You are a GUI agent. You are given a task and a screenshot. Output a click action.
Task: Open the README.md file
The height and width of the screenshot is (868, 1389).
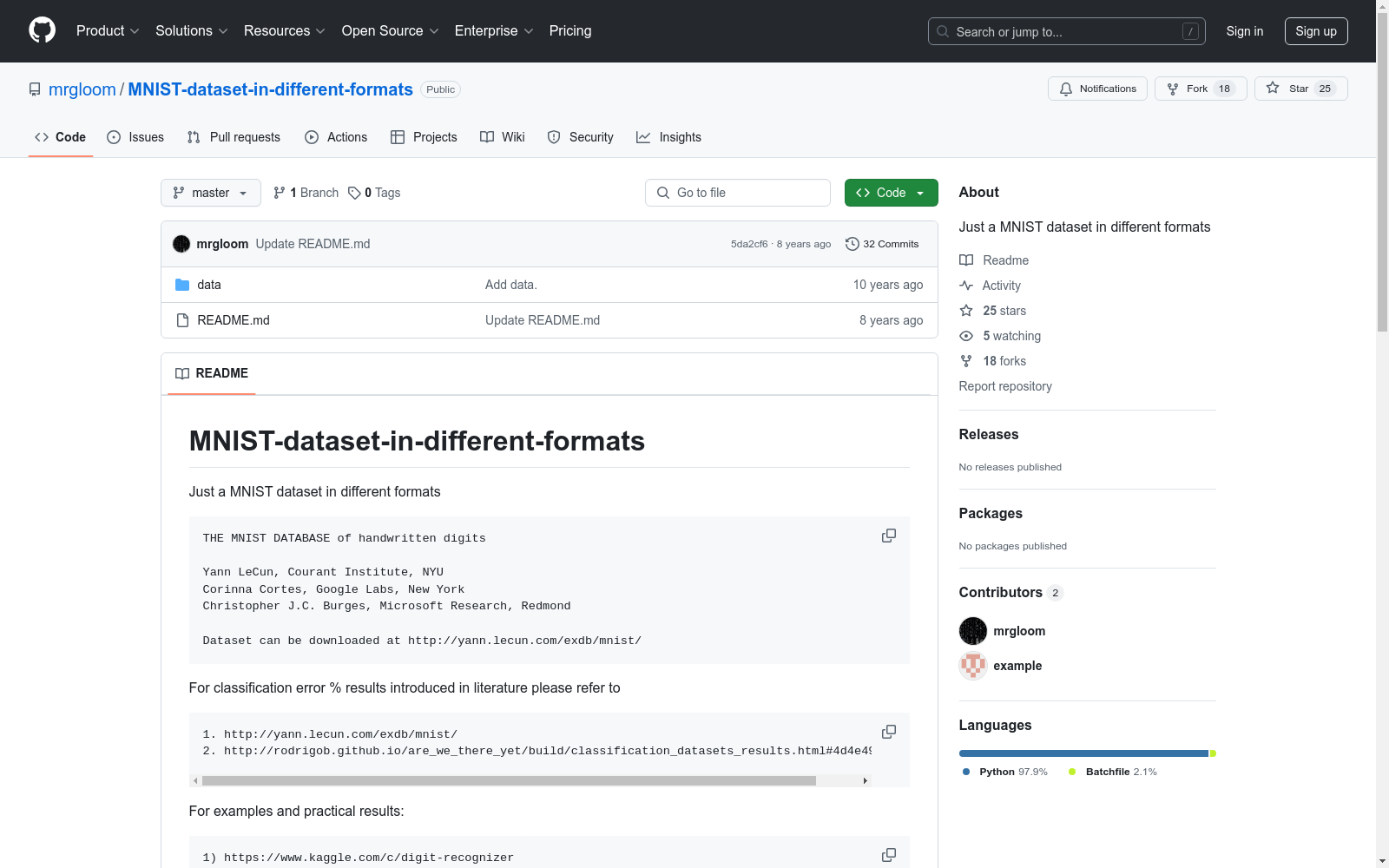[x=234, y=320]
